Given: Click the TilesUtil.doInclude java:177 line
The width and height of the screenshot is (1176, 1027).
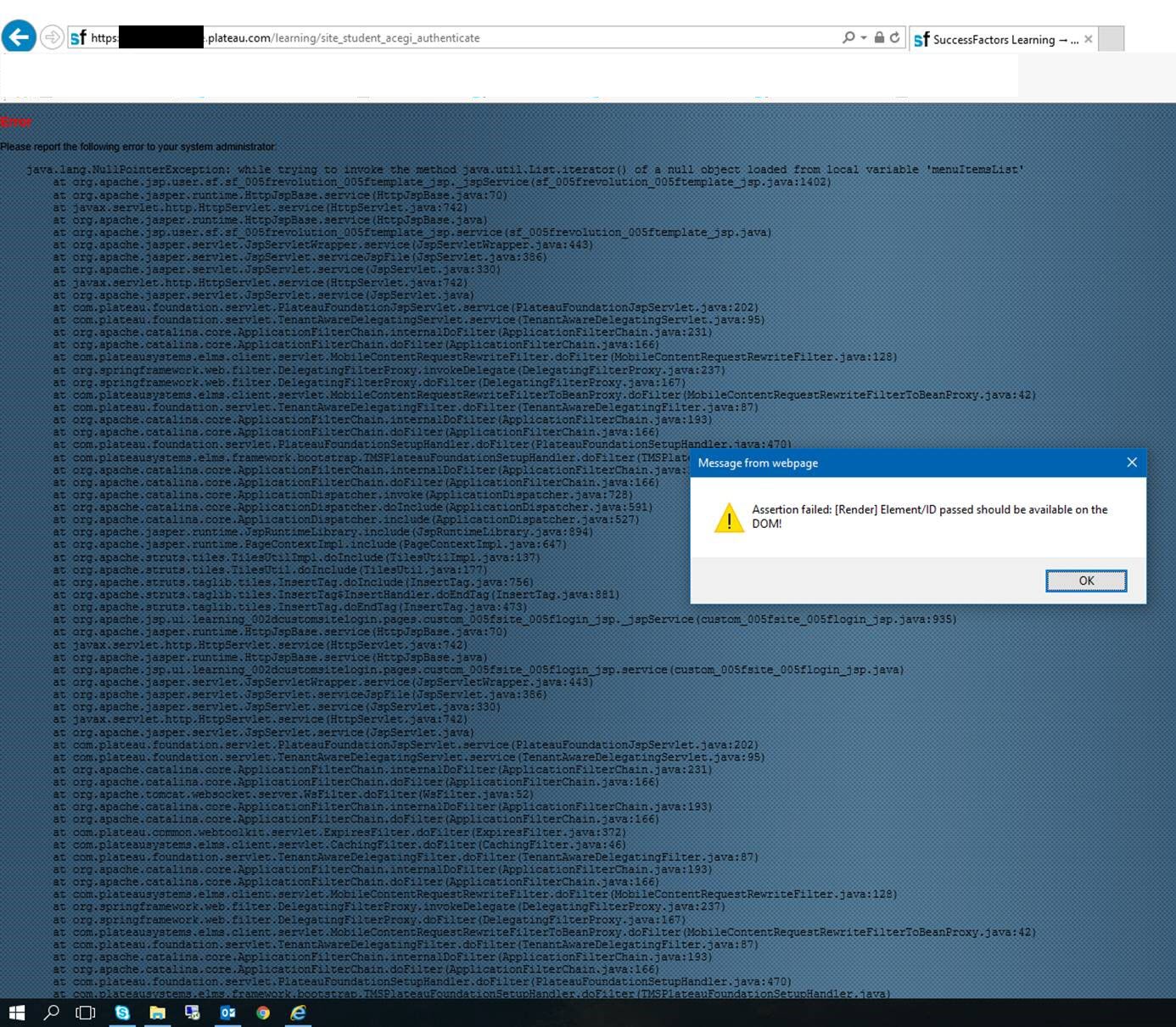Looking at the screenshot, I should (270, 570).
